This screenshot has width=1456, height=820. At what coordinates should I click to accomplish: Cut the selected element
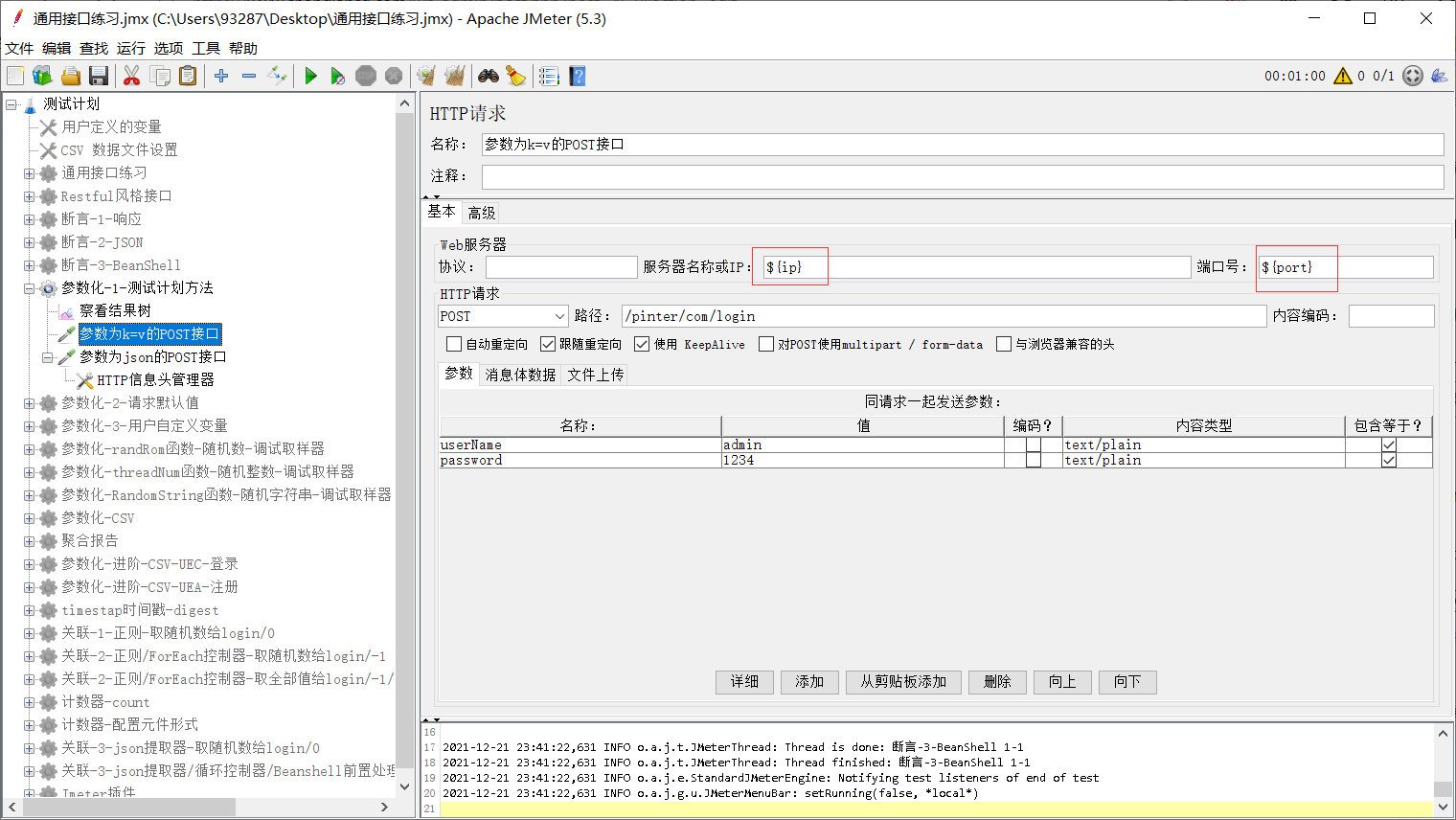tap(132, 76)
